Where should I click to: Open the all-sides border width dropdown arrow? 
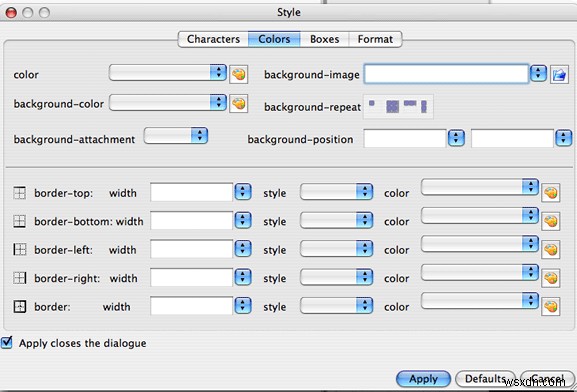[x=243, y=306]
